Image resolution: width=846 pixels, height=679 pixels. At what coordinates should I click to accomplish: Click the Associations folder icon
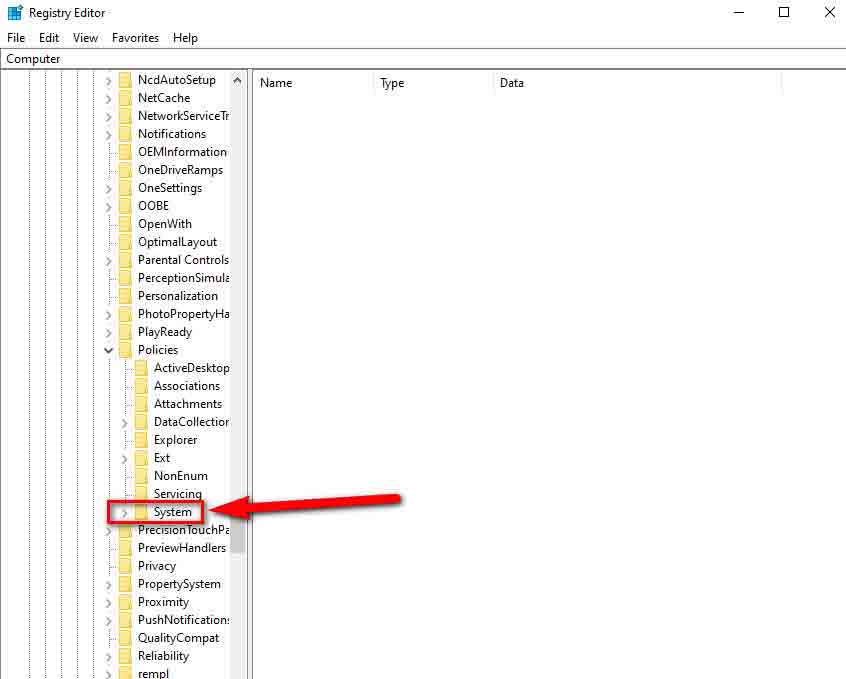pyautogui.click(x=141, y=386)
